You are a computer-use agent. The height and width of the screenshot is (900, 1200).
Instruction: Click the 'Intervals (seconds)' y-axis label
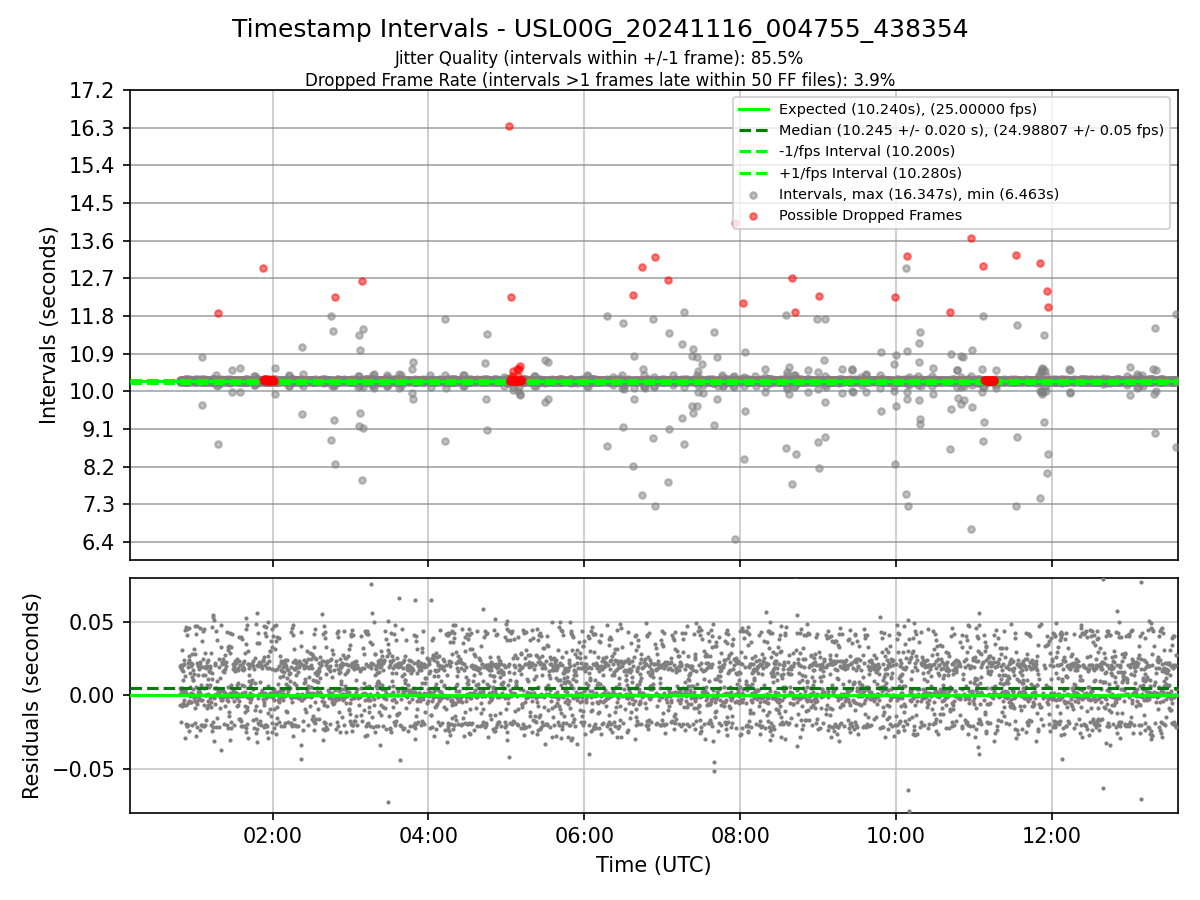coord(49,325)
